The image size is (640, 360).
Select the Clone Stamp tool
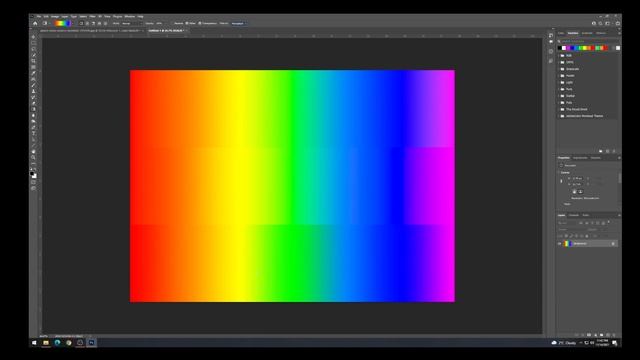click(x=33, y=91)
